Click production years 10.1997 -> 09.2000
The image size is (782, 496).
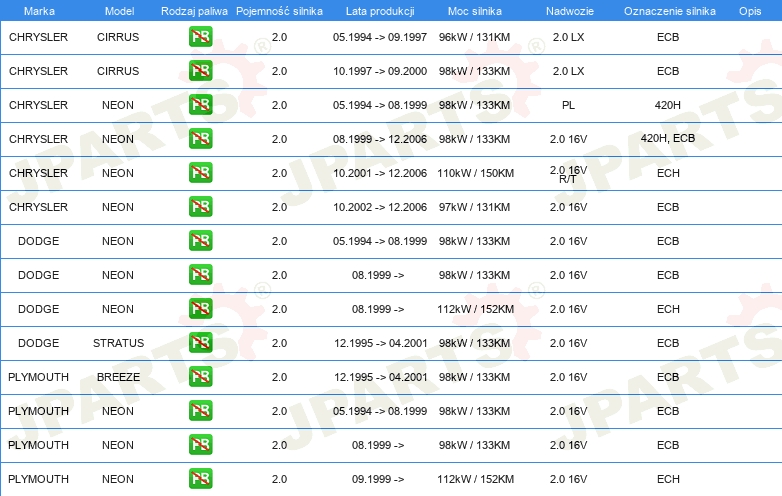tap(380, 71)
